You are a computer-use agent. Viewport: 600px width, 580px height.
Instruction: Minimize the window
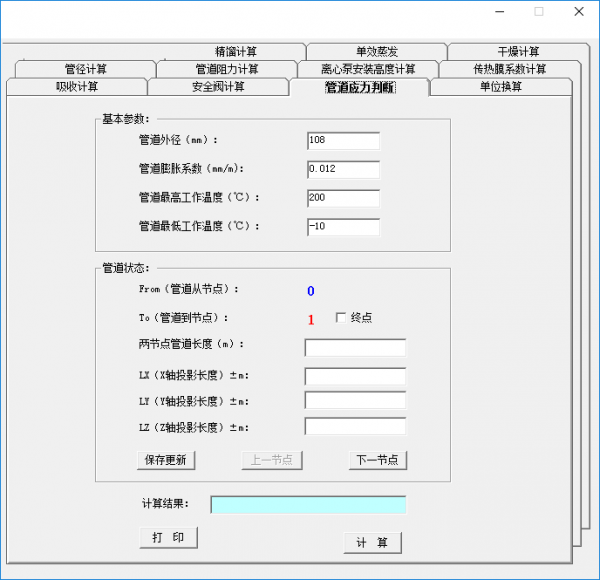pyautogui.click(x=500, y=12)
